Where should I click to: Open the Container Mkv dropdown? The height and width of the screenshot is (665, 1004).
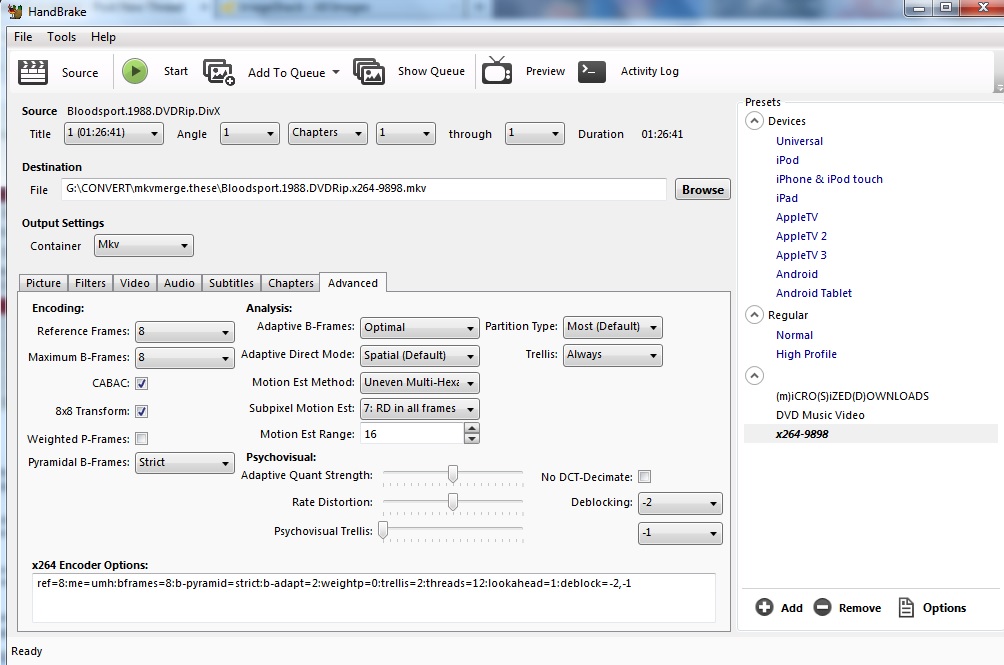pos(144,246)
